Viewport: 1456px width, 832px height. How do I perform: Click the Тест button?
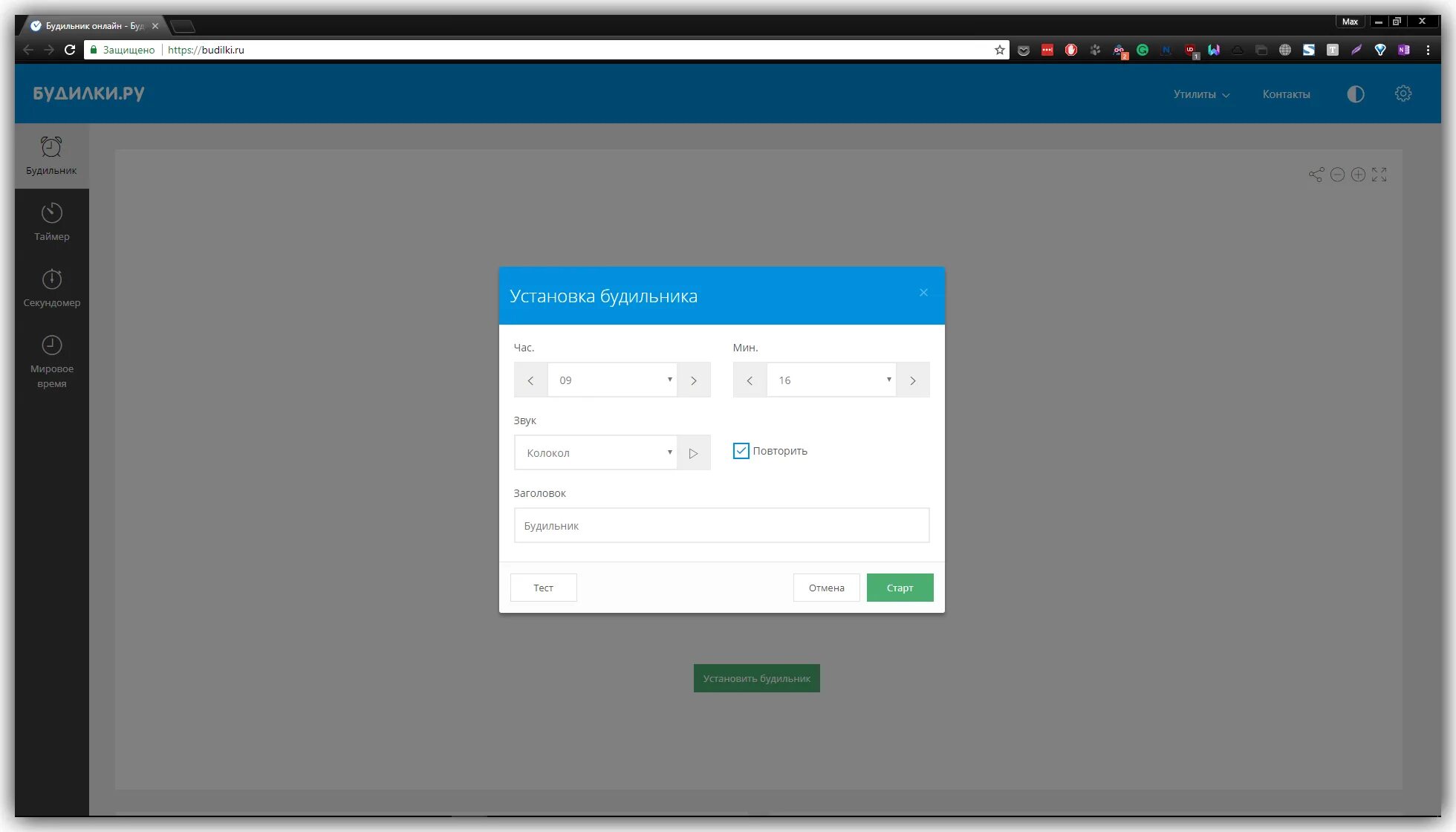[x=543, y=587]
